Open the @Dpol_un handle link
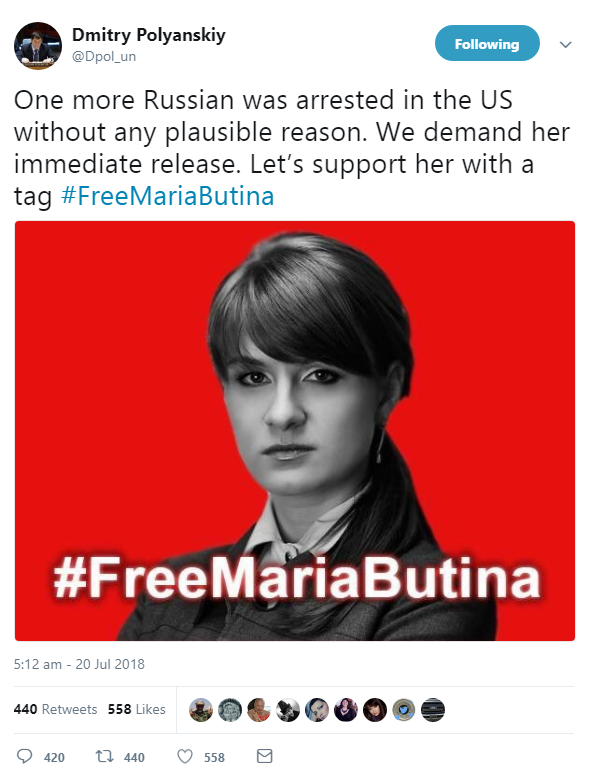The height and width of the screenshot is (773, 595). [x=104, y=56]
